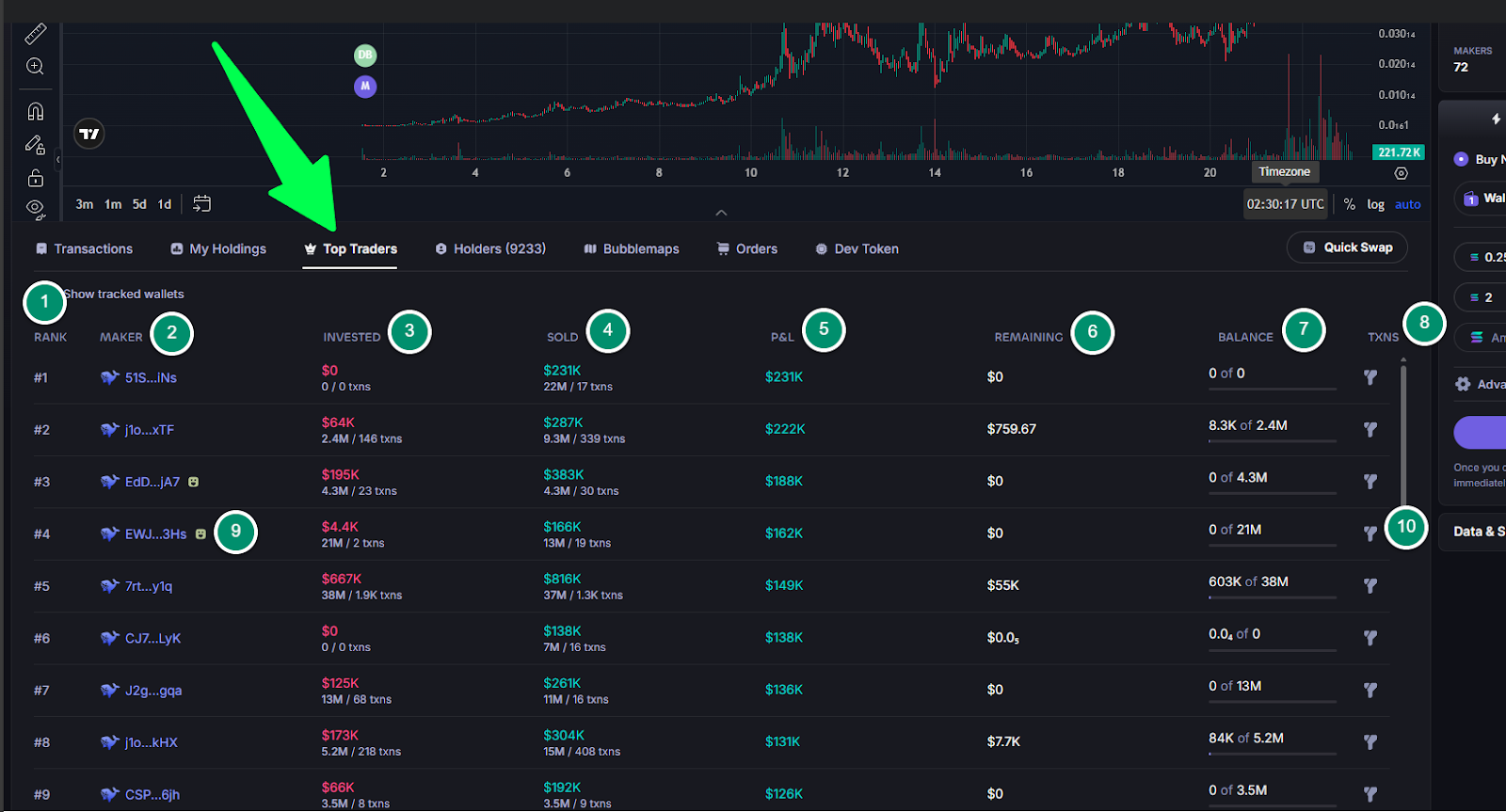Hide all drawings using the eye icon

35,208
